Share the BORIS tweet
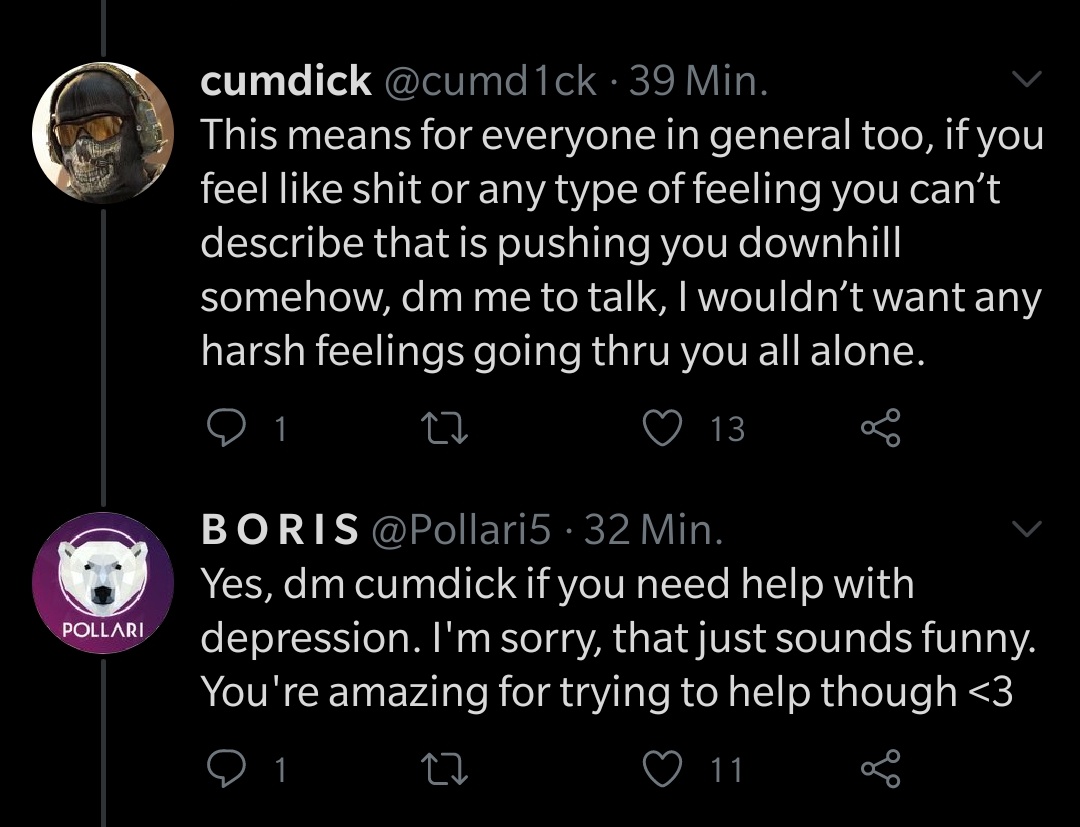The width and height of the screenshot is (1080, 827). pos(881,768)
